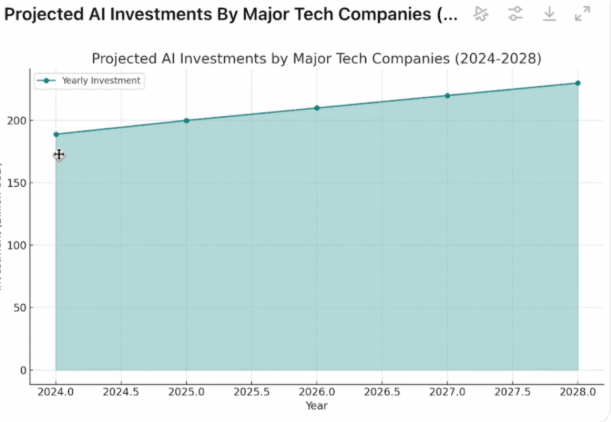Click the 2027 data point marker
611x422 pixels.
(447, 96)
